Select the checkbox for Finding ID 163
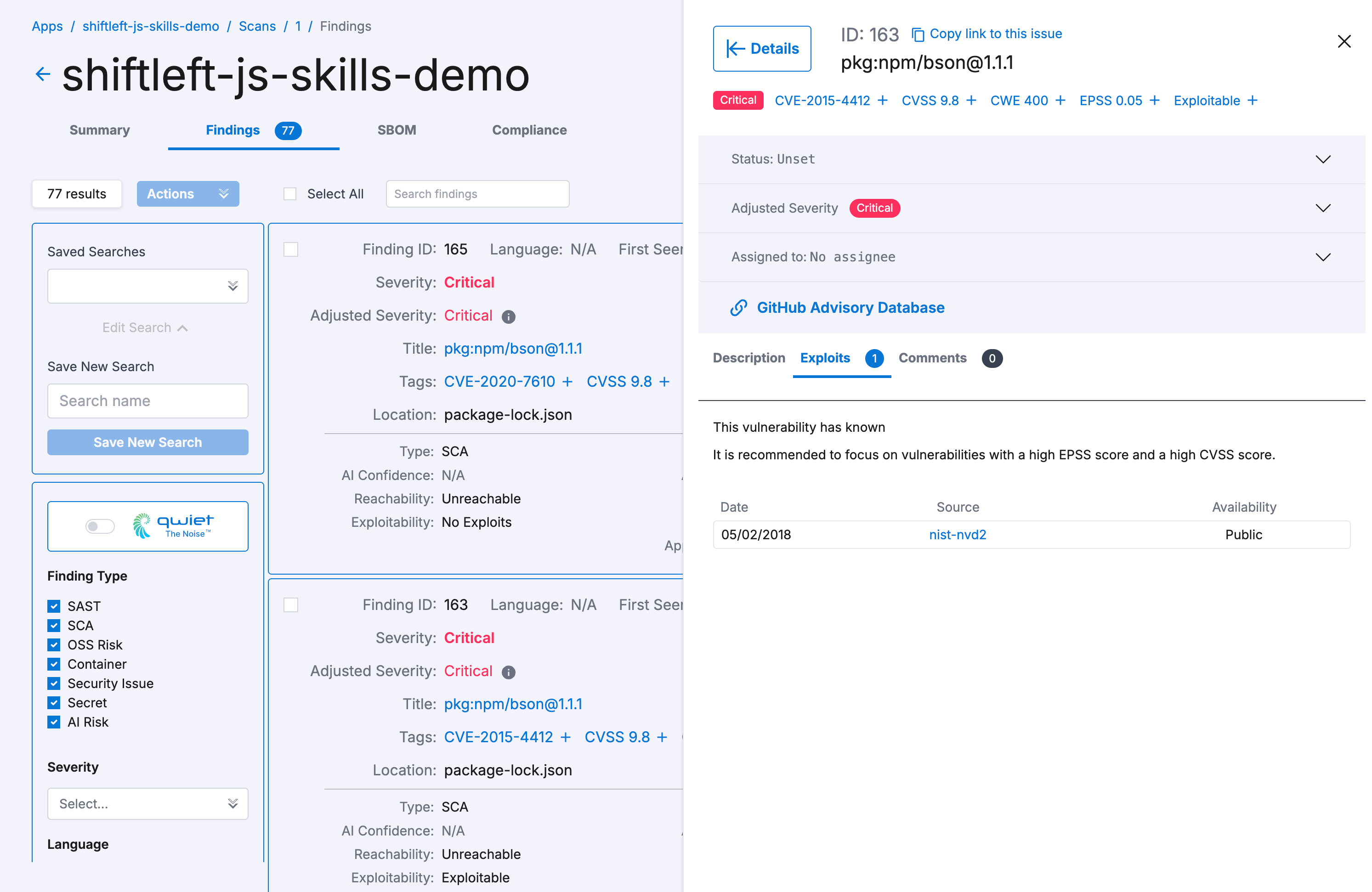 point(290,605)
